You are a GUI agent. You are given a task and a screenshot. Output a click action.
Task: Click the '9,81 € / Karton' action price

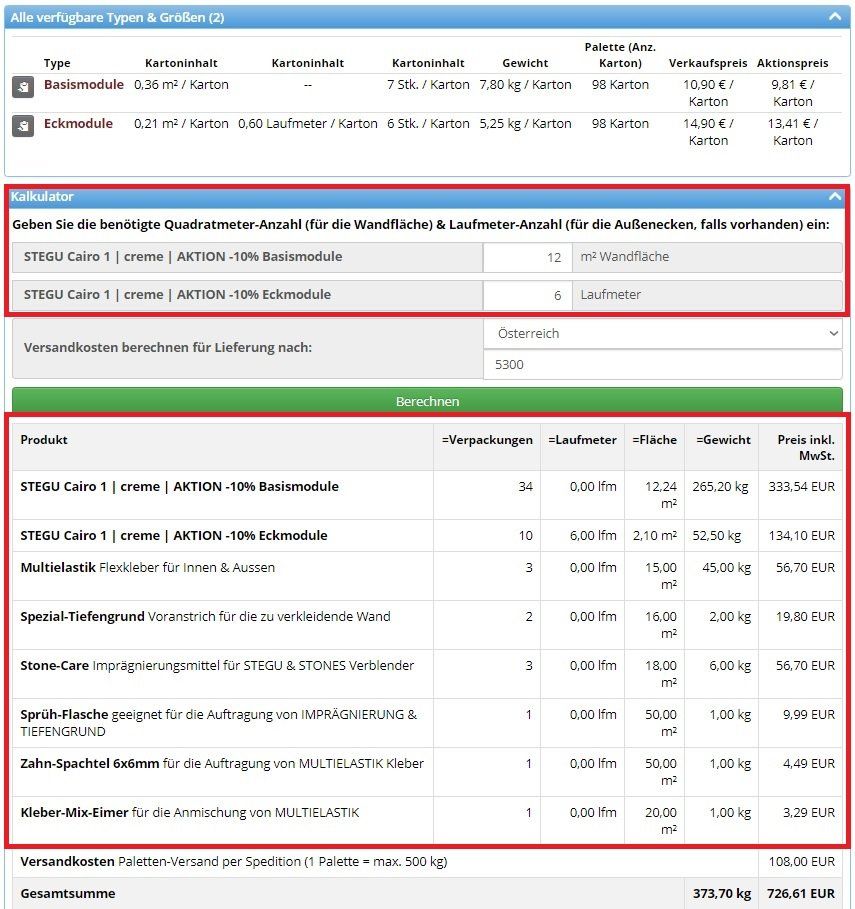[x=792, y=93]
